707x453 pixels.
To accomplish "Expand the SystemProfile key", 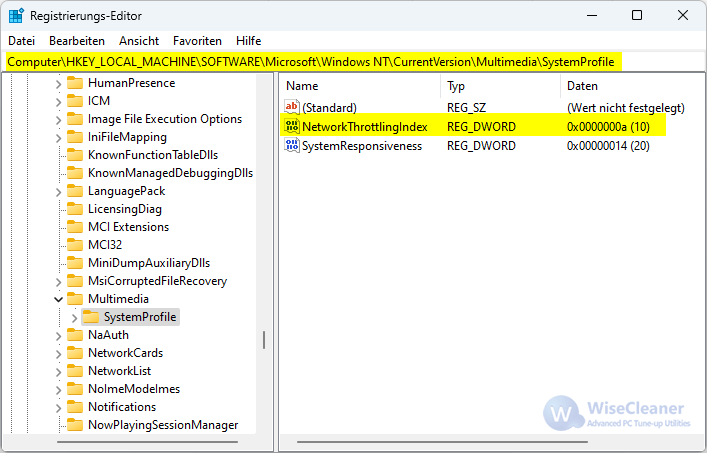I will click(74, 318).
